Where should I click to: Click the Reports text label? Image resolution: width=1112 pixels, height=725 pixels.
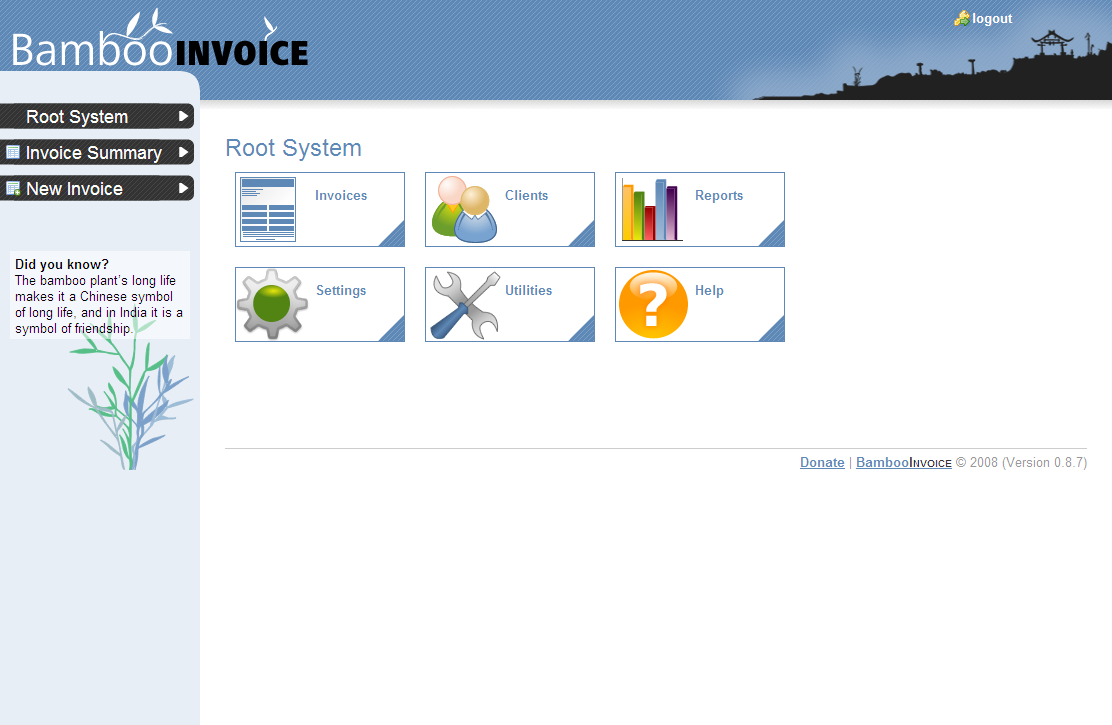coord(719,195)
